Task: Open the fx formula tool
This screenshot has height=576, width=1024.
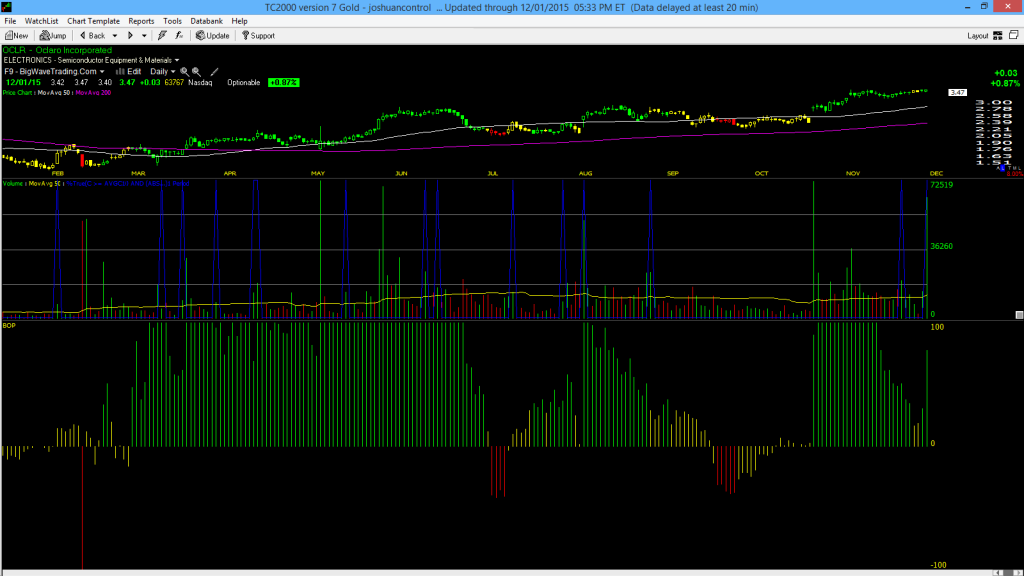Action: point(179,35)
